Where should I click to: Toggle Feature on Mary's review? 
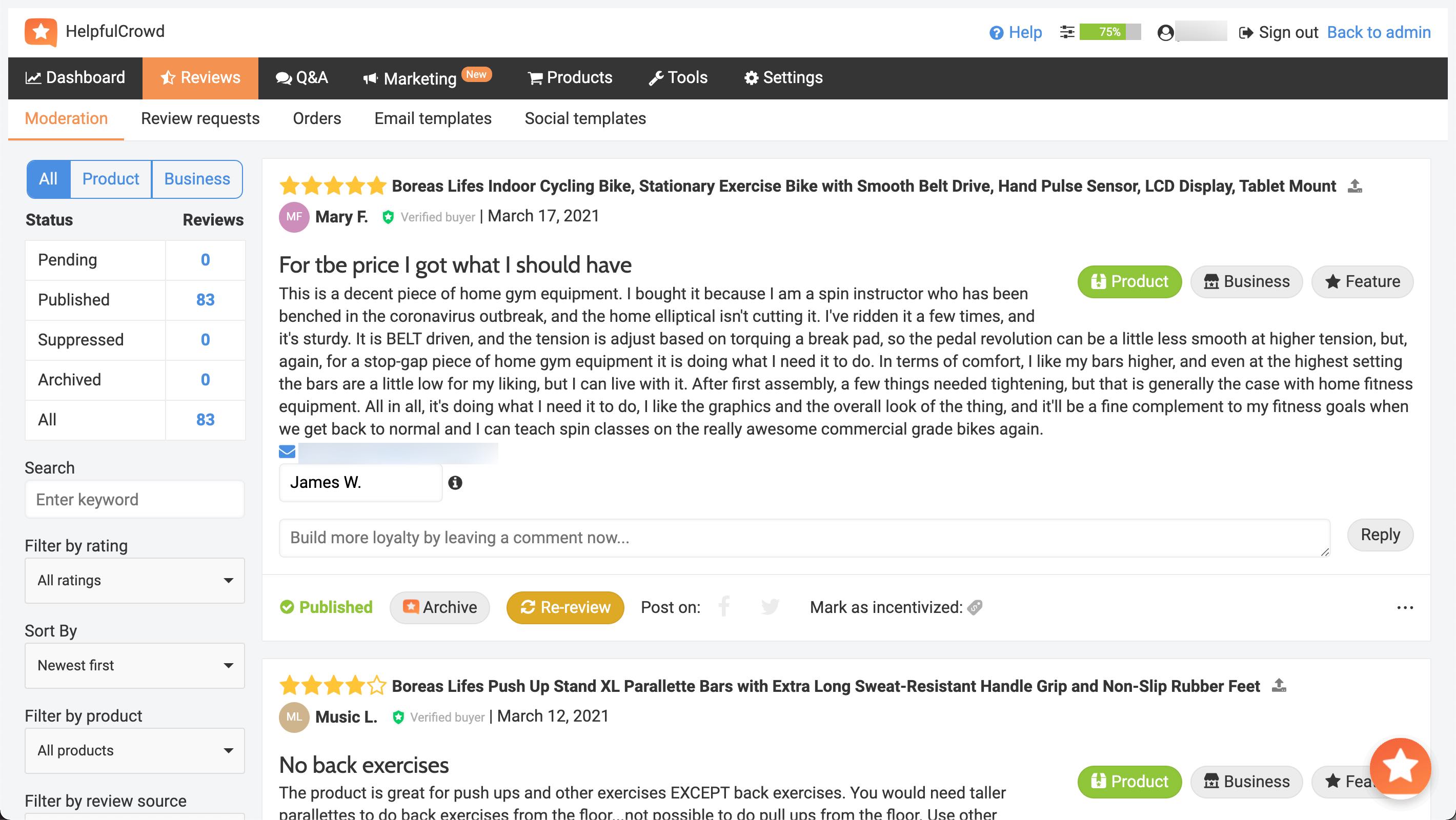pos(1362,281)
